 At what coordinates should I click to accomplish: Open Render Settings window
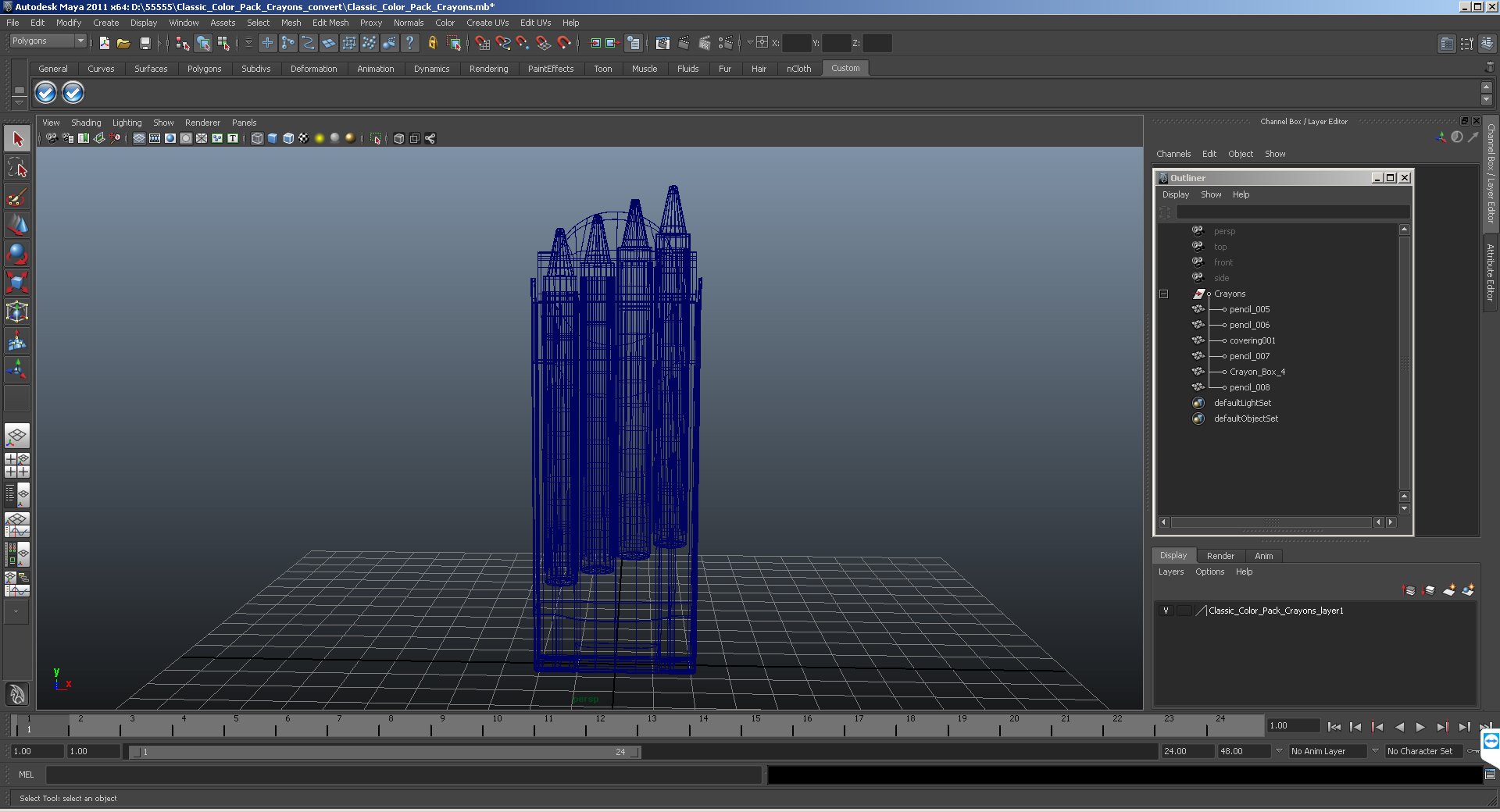(x=726, y=43)
